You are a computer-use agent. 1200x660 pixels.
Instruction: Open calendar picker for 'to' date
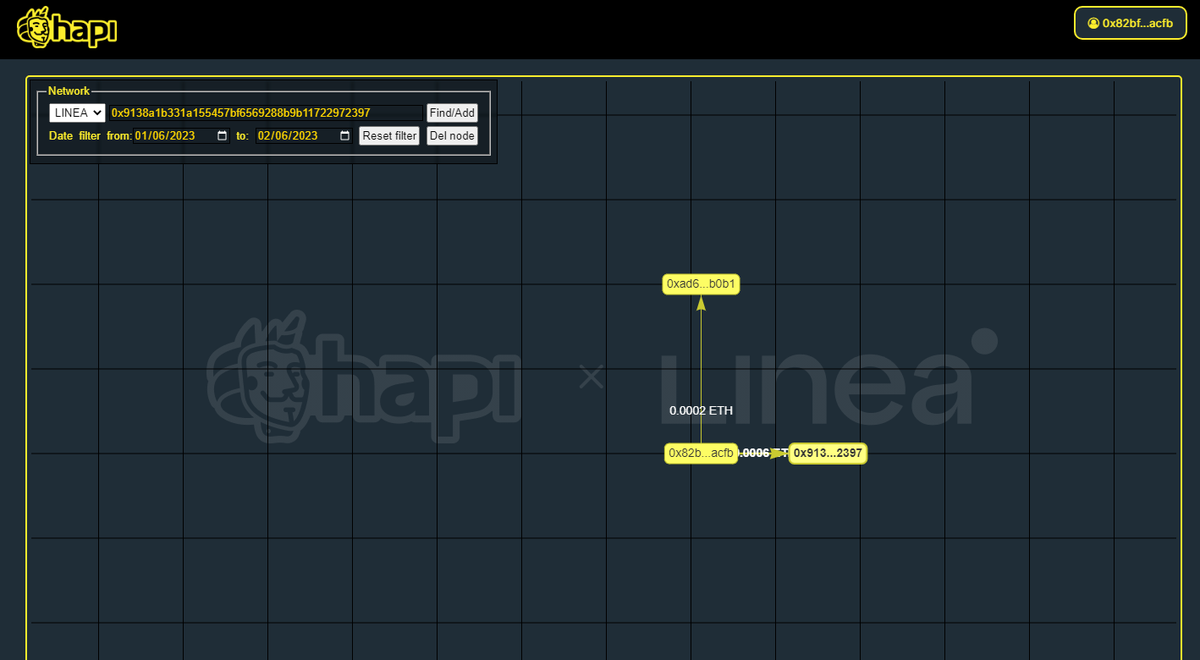(345, 136)
